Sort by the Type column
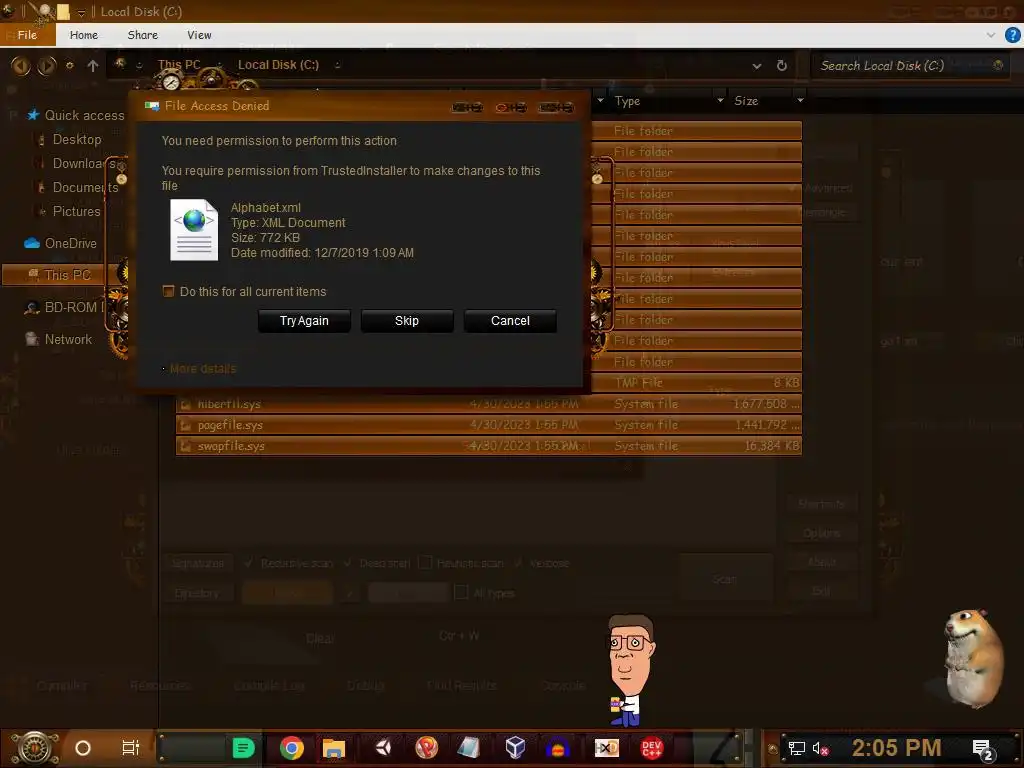Screen dimensions: 1024x768 (627, 101)
